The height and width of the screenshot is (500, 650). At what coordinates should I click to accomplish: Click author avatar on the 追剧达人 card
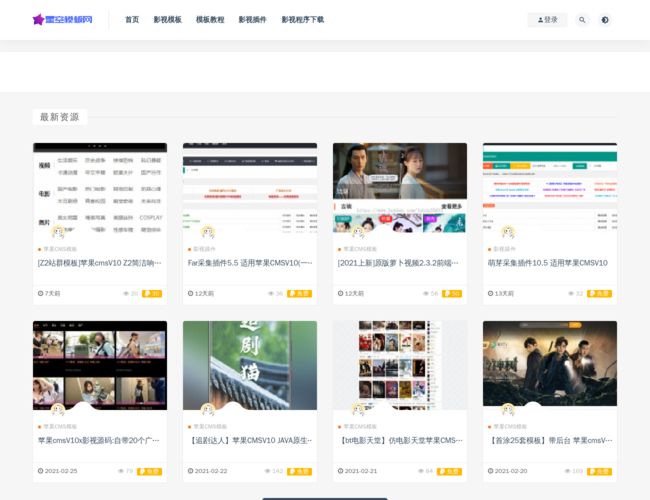pyautogui.click(x=208, y=410)
